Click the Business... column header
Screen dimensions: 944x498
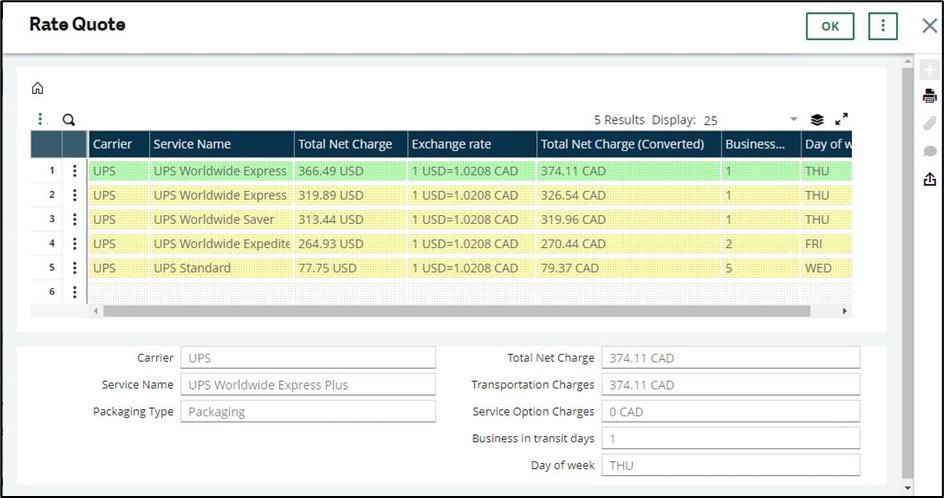[x=761, y=145]
